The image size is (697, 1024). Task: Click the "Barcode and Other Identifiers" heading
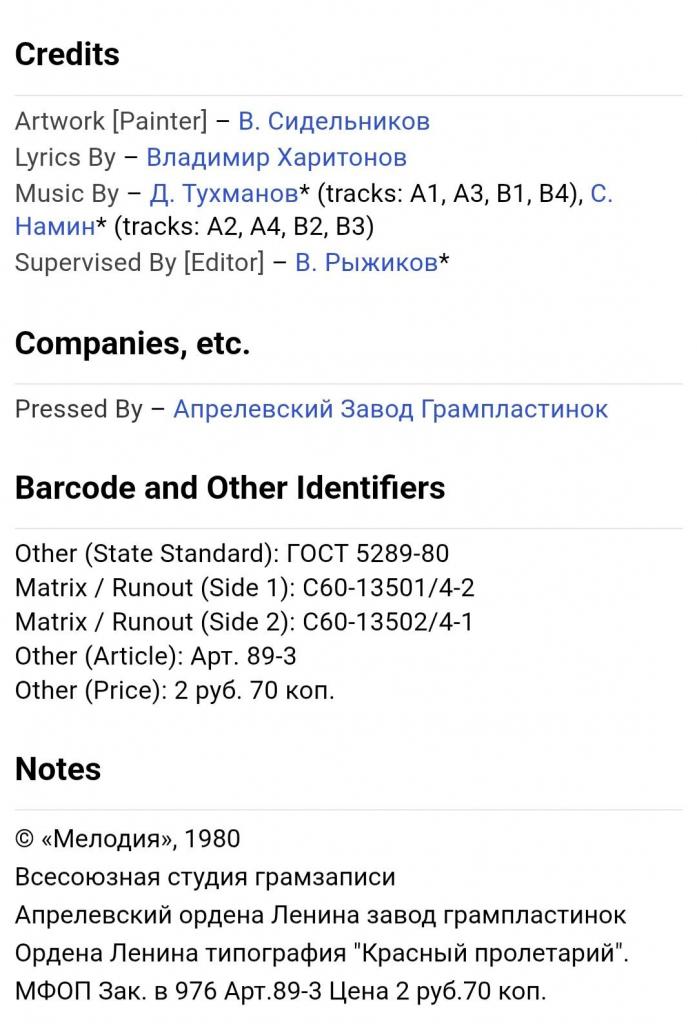click(x=230, y=488)
